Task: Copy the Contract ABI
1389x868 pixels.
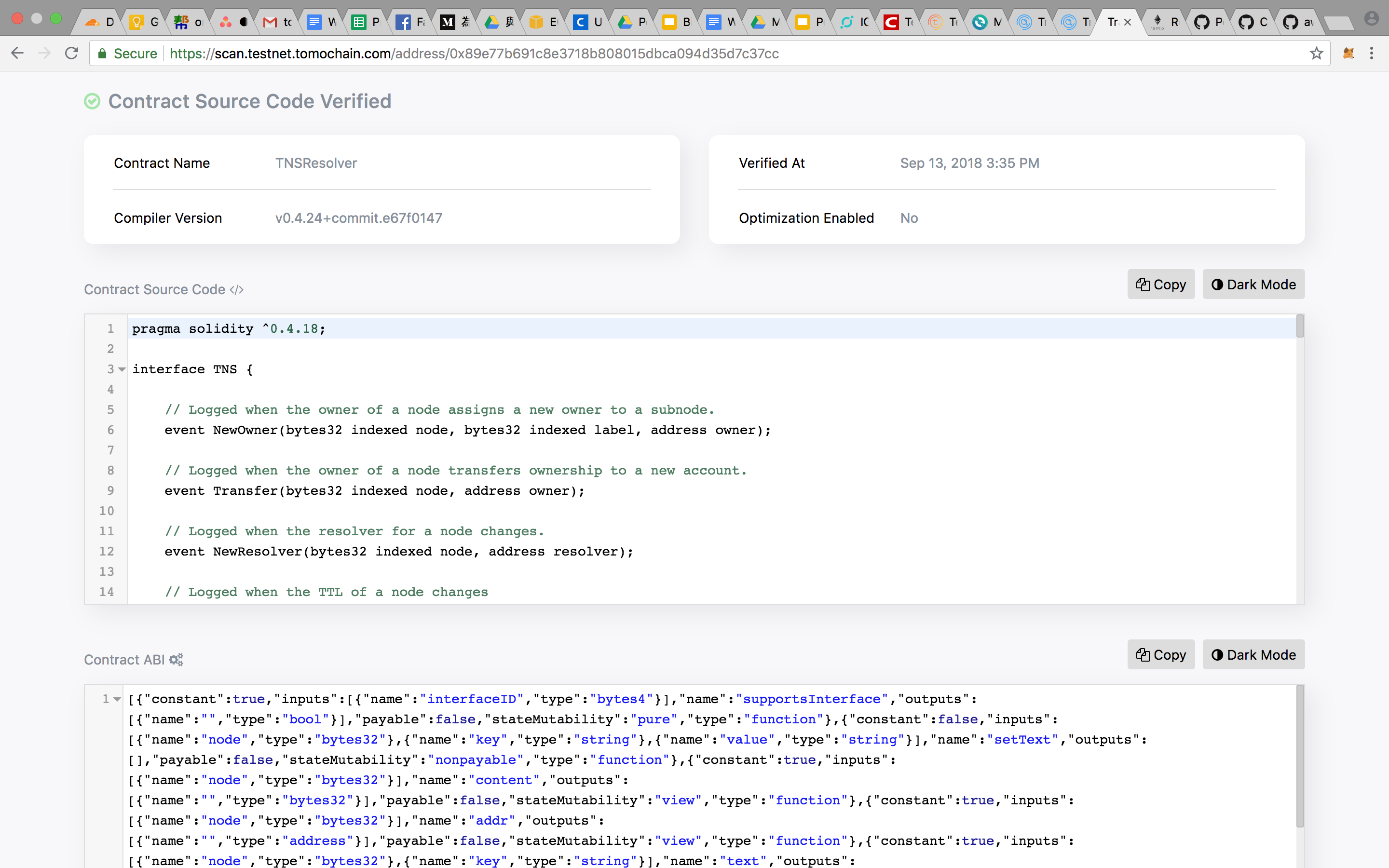Action: pyautogui.click(x=1160, y=655)
